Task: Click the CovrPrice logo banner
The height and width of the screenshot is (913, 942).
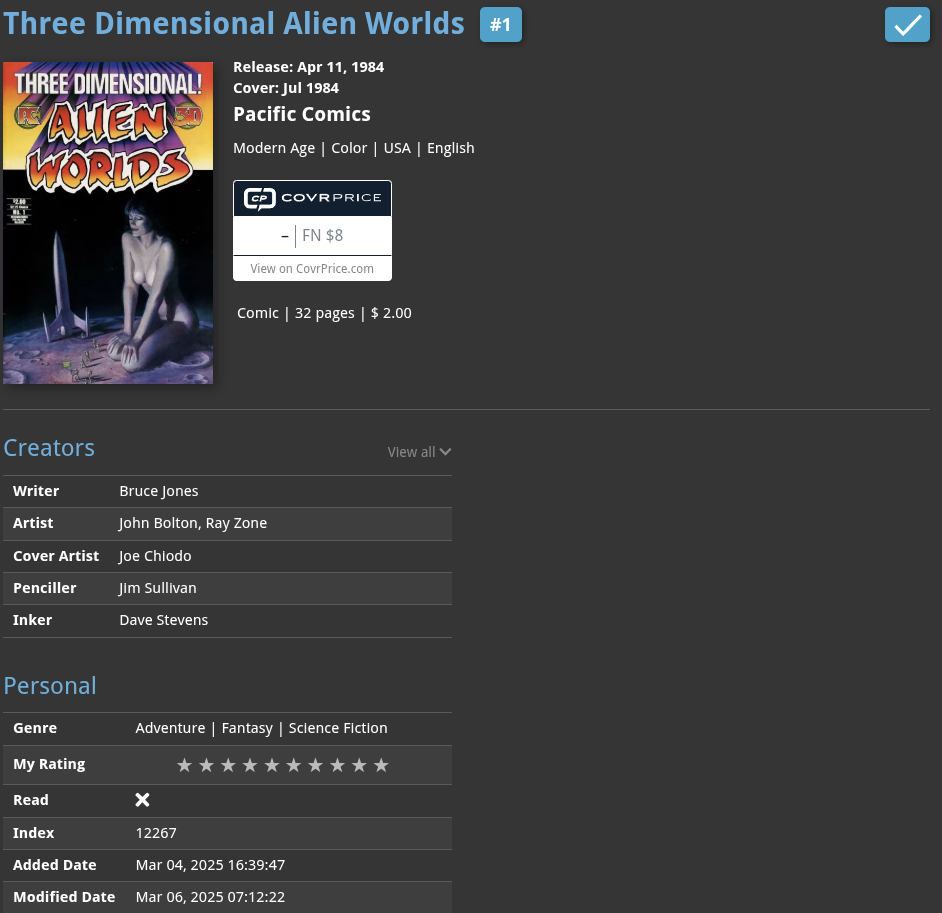Action: click(x=312, y=198)
